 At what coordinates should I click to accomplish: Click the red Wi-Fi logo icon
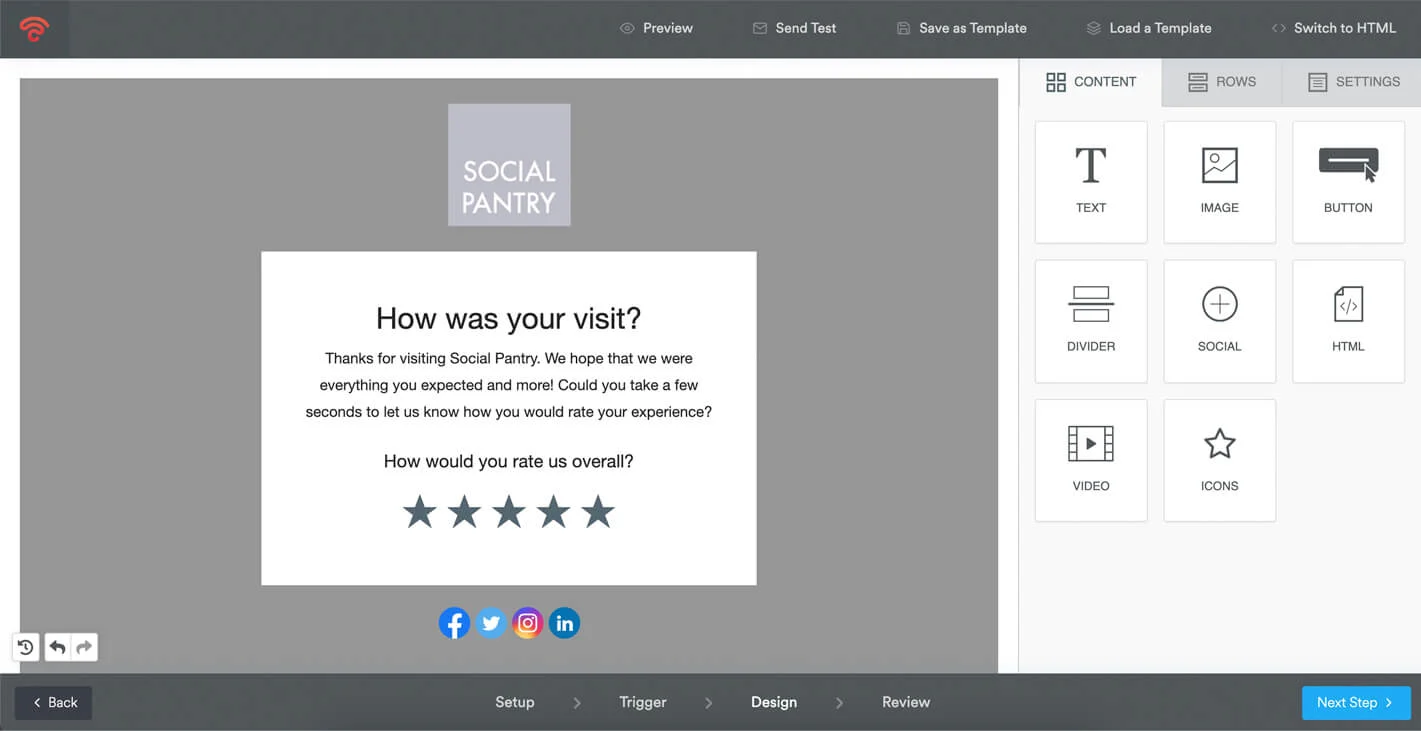[x=34, y=29]
